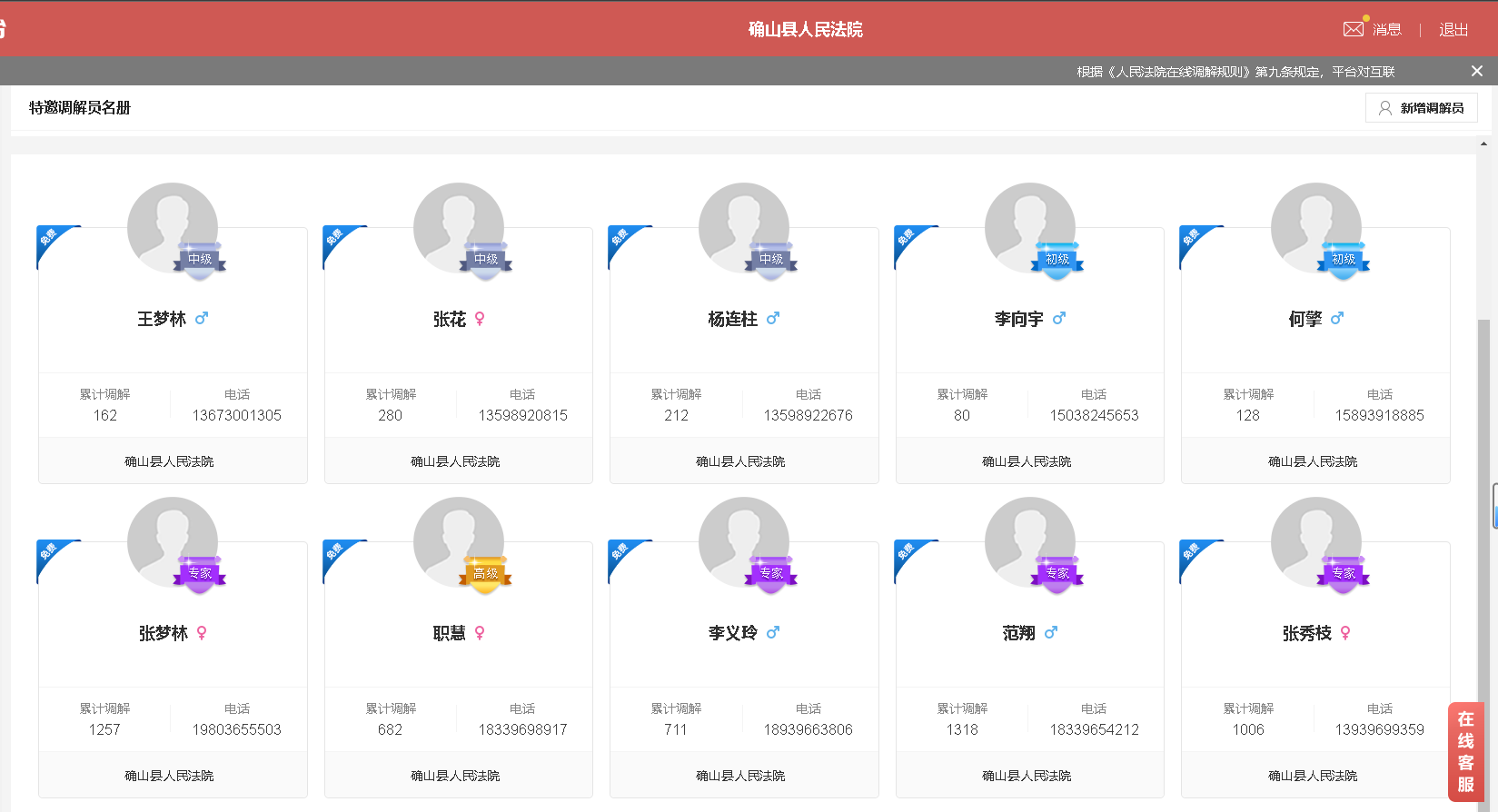Click the male symbol beside 范翔

1051,633
